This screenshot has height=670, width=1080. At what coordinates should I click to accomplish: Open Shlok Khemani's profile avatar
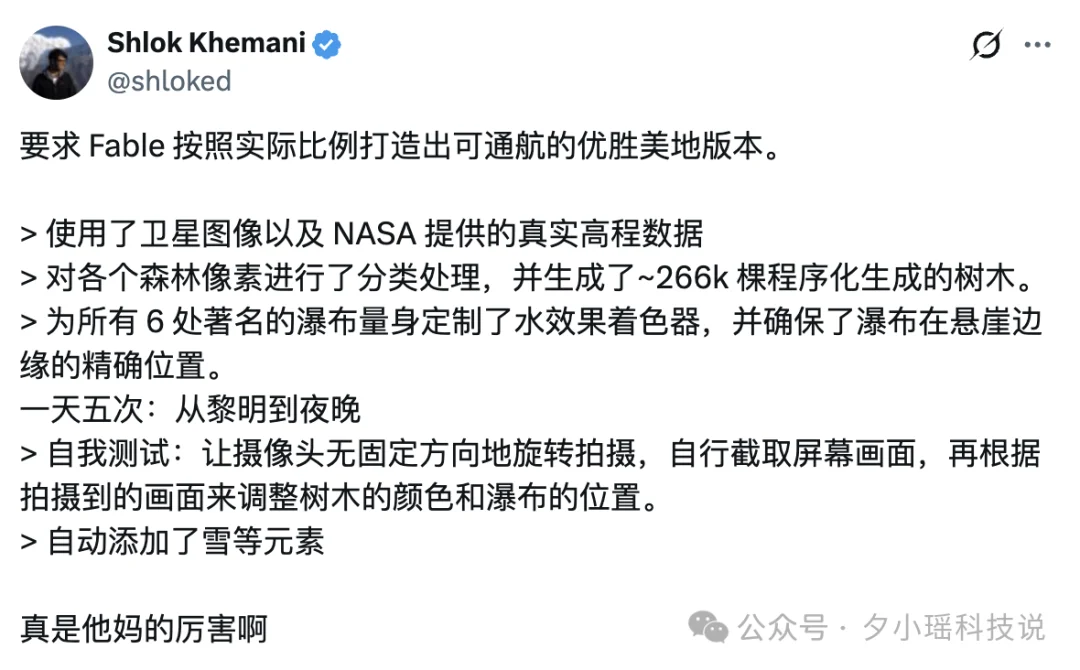tap(56, 63)
